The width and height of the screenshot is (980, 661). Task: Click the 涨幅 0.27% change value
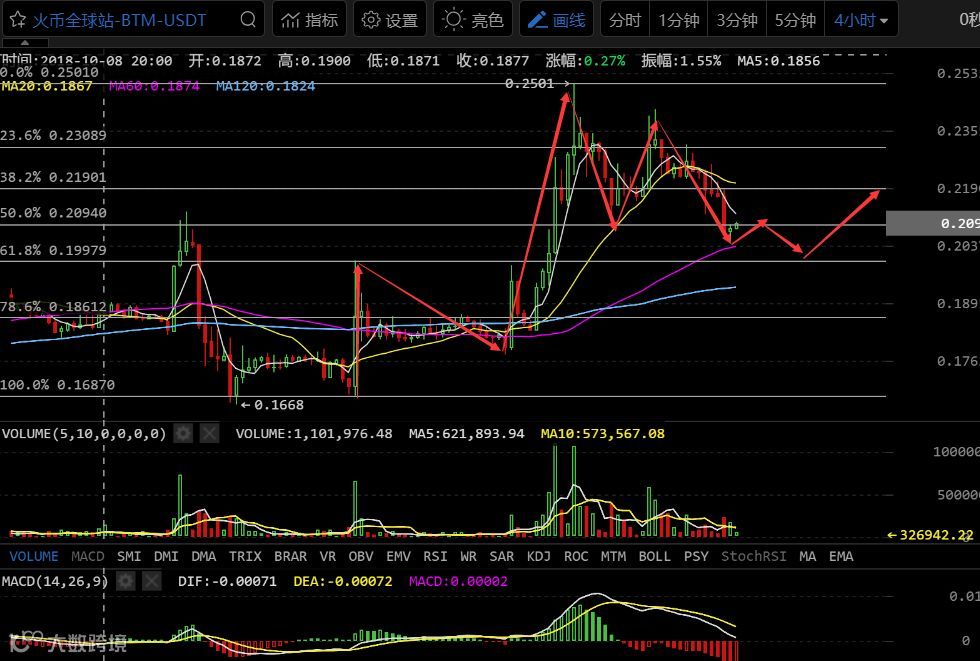click(585, 61)
